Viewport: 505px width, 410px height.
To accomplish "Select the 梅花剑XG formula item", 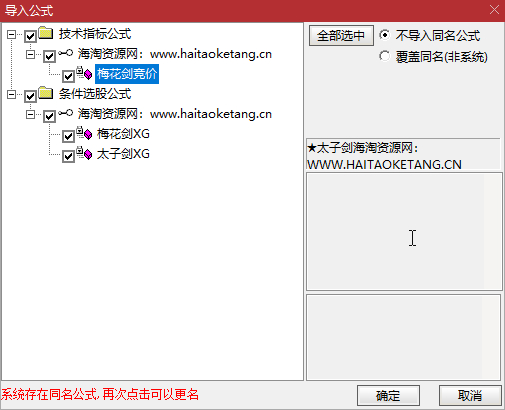I will (x=123, y=134).
